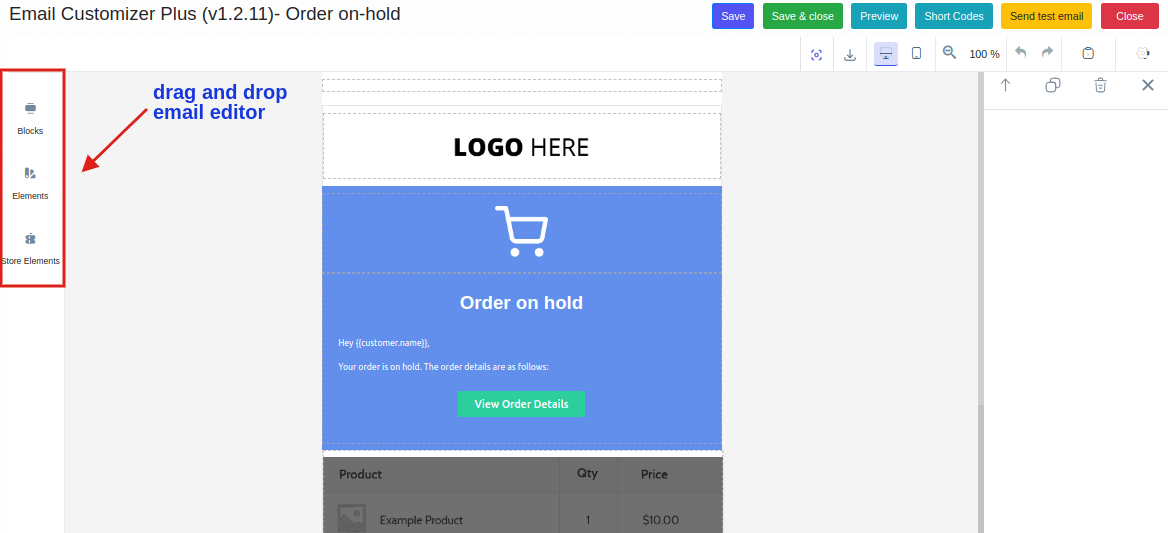Switch to desktop preview mode
The width and height of the screenshot is (1168, 533).
tap(885, 54)
